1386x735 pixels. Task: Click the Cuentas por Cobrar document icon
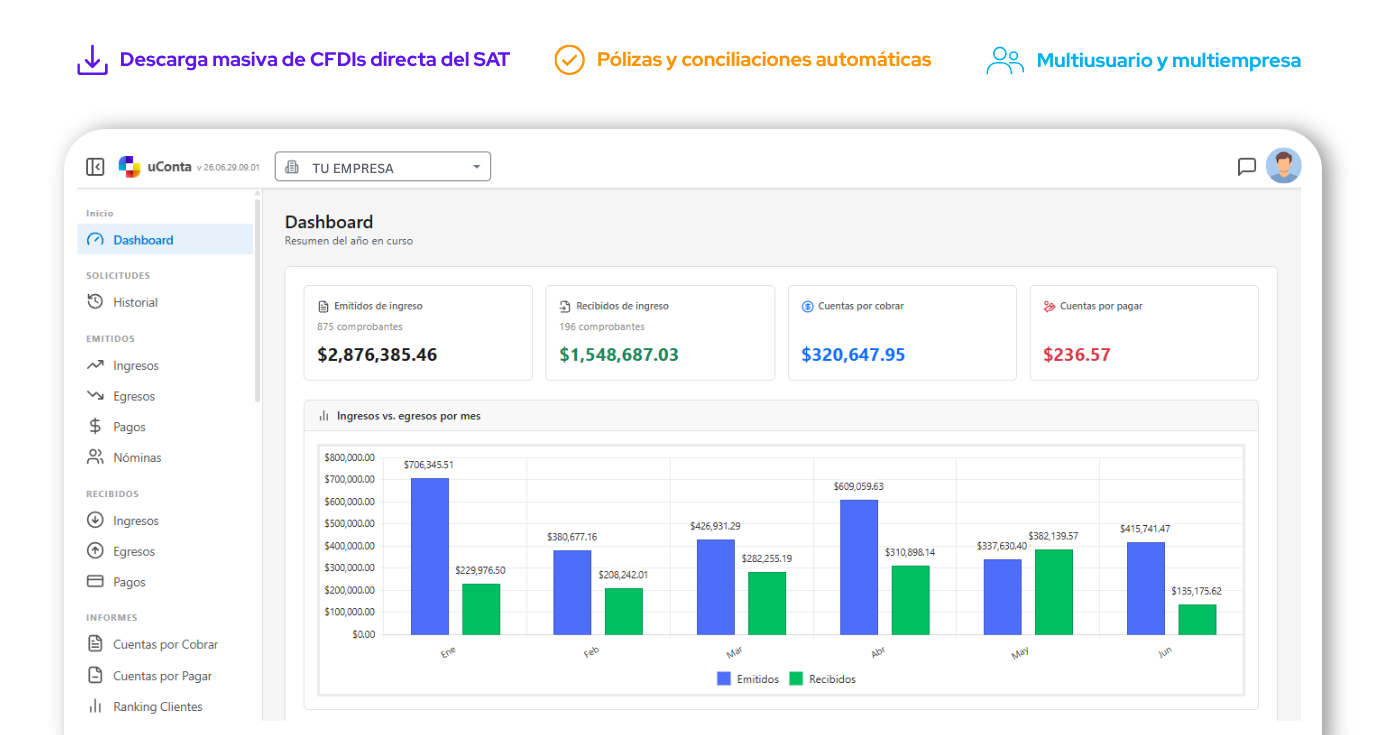95,644
